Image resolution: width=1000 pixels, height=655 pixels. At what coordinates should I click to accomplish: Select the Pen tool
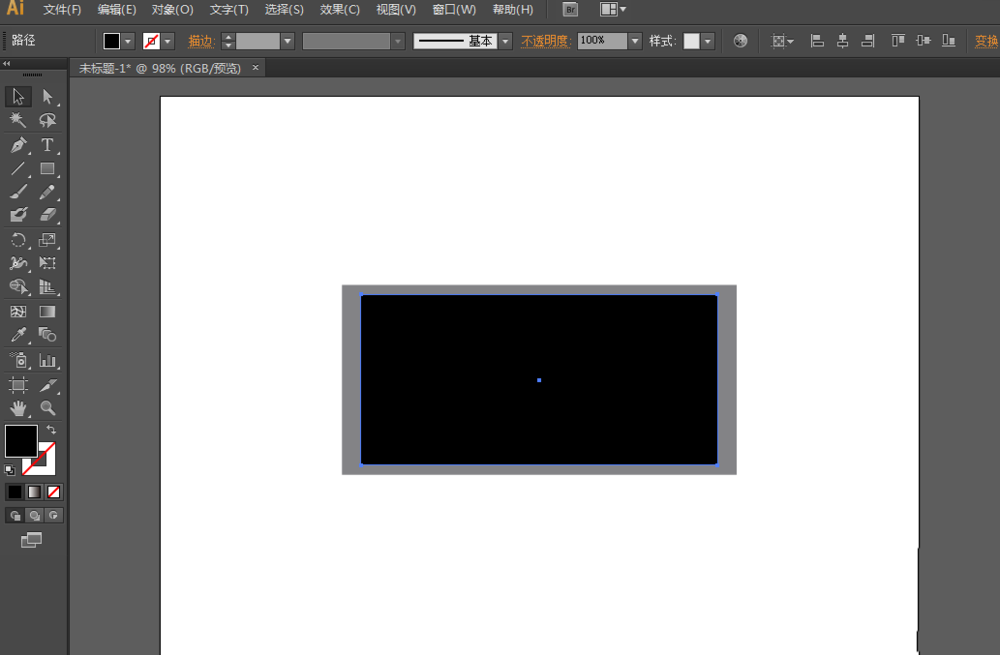pos(18,145)
